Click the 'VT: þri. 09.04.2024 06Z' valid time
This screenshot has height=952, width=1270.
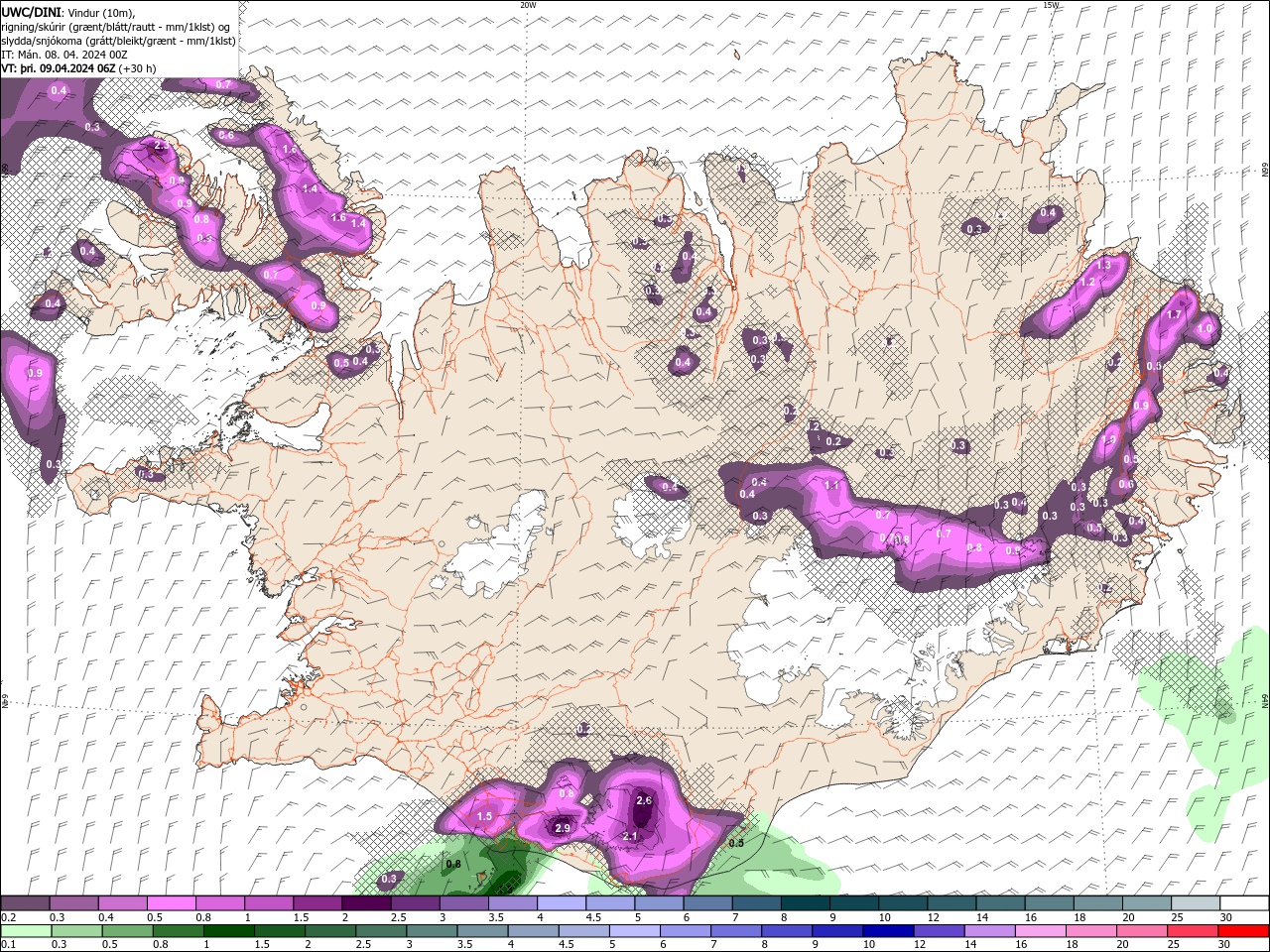point(59,68)
